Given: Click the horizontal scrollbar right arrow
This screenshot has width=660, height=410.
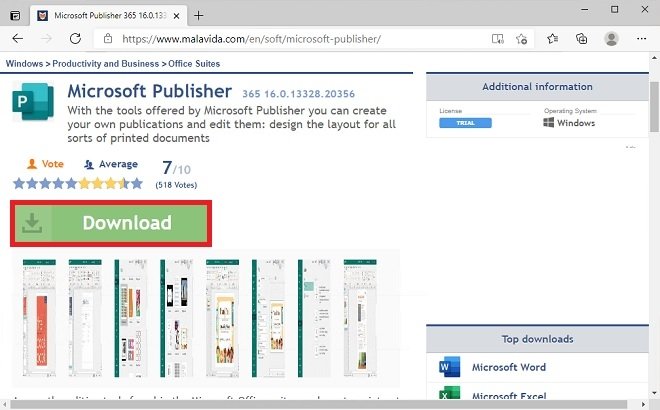Looking at the screenshot, I should click(x=644, y=405).
